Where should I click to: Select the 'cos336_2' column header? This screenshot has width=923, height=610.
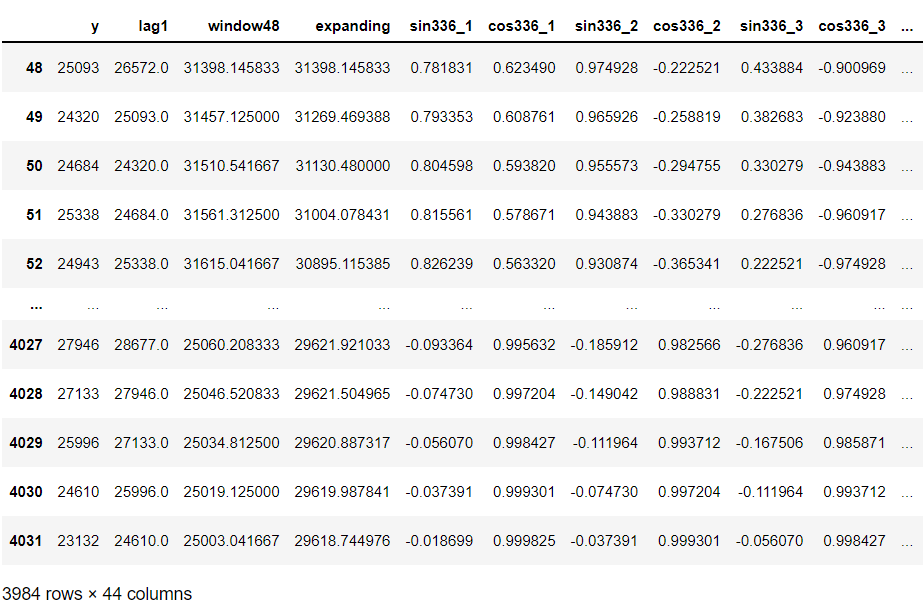[686, 26]
